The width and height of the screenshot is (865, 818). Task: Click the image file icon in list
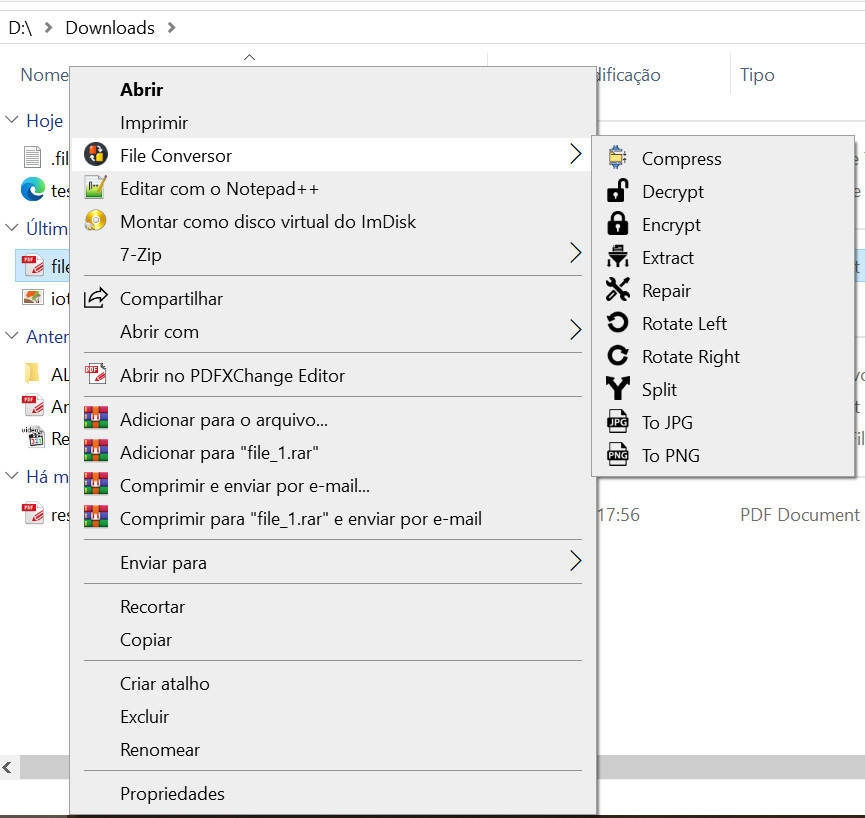(33, 298)
